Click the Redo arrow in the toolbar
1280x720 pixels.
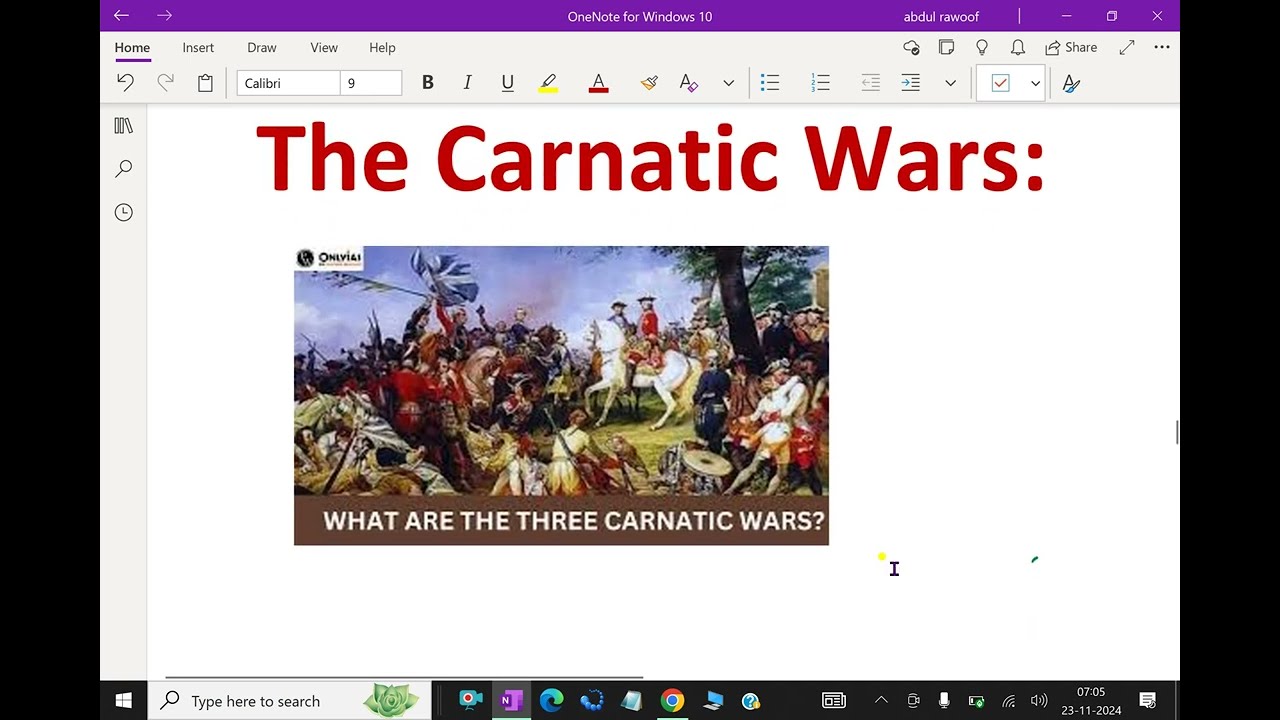165,83
